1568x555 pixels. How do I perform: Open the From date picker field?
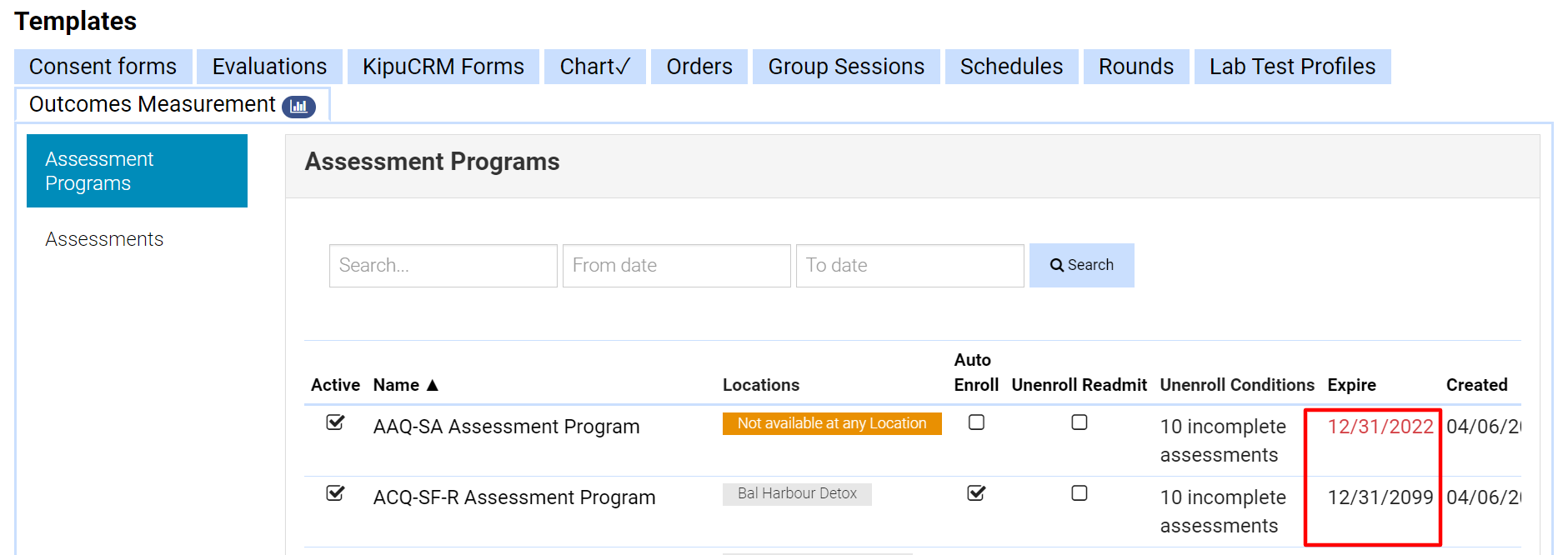click(x=676, y=265)
